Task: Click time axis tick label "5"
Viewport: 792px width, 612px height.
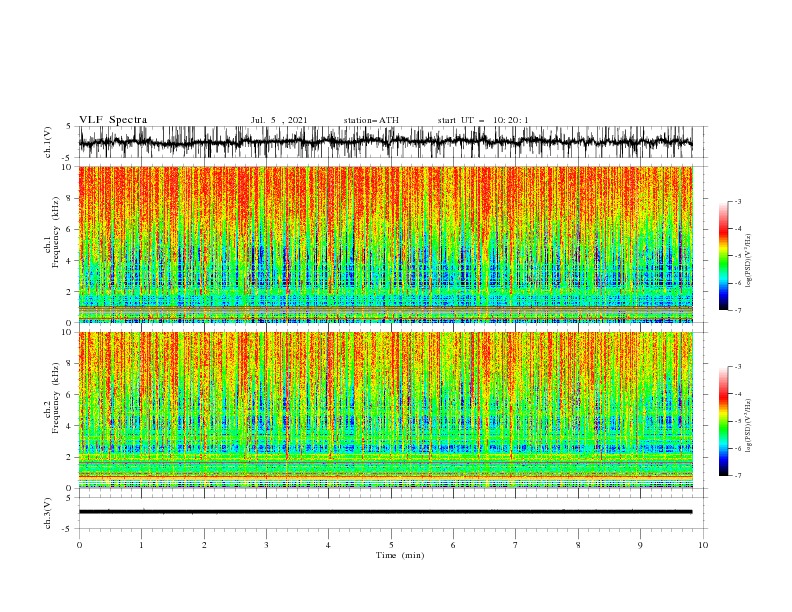Action: point(391,545)
